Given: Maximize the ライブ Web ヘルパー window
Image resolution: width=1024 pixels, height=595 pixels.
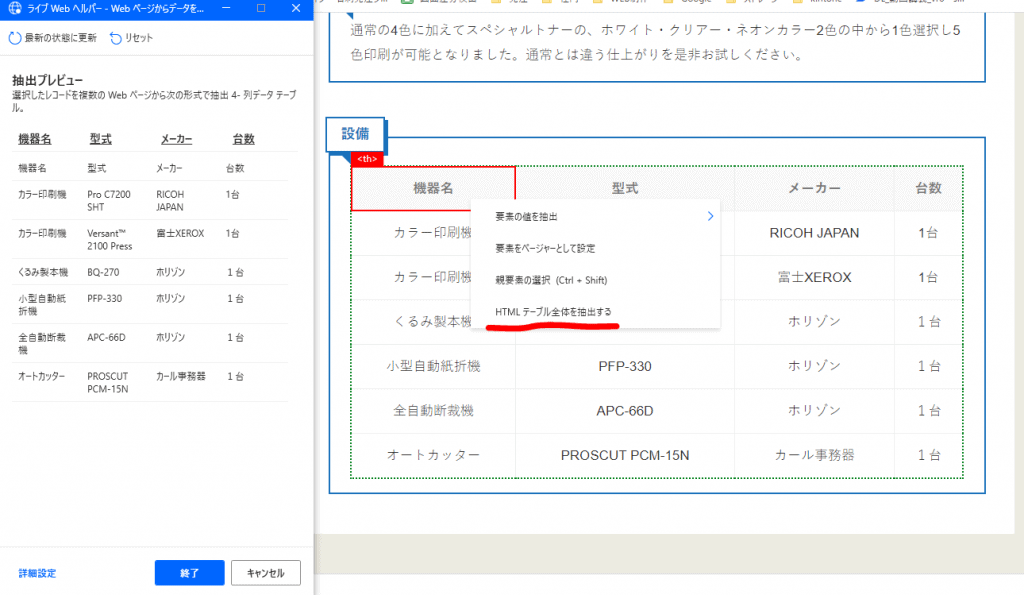Looking at the screenshot, I should pos(261,9).
